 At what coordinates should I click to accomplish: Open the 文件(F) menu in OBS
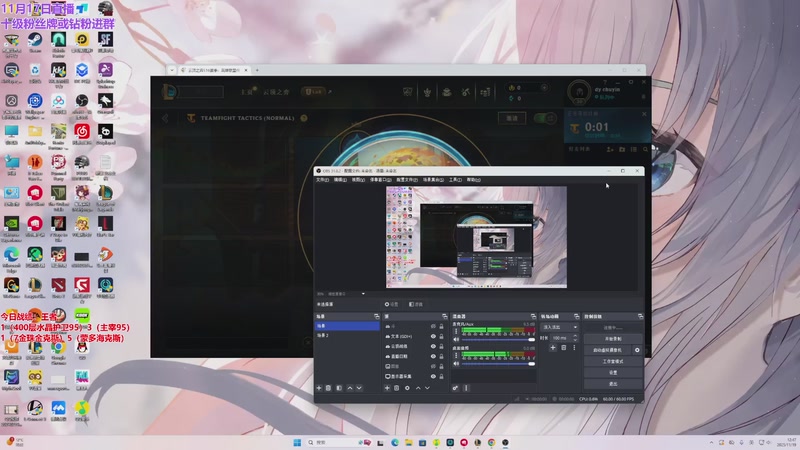pyautogui.click(x=322, y=180)
